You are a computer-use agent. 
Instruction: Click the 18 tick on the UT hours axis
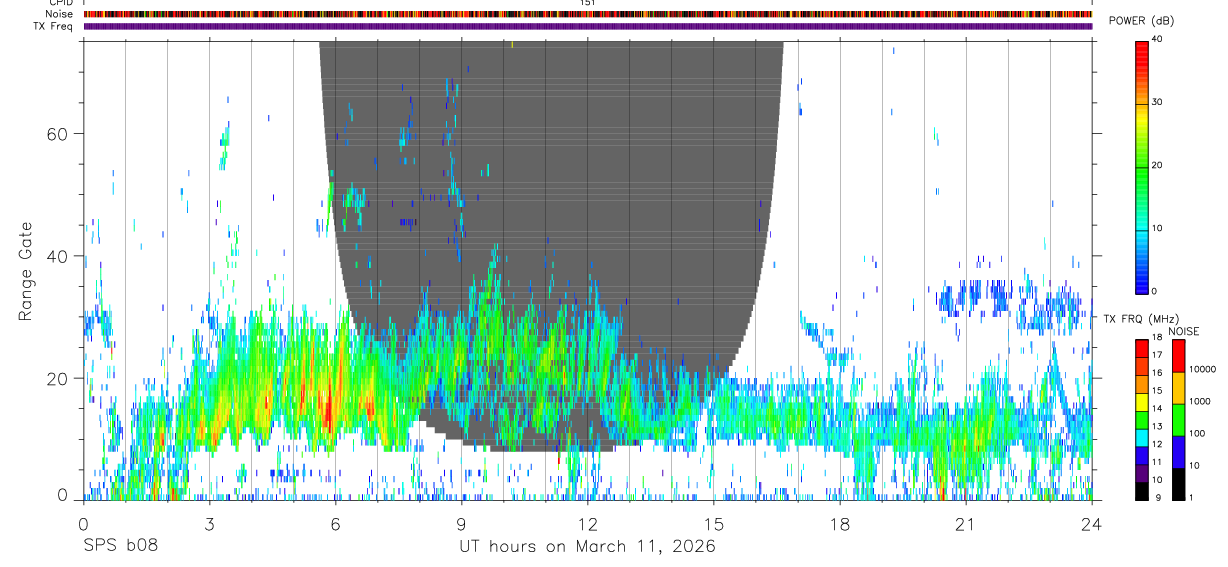click(839, 523)
